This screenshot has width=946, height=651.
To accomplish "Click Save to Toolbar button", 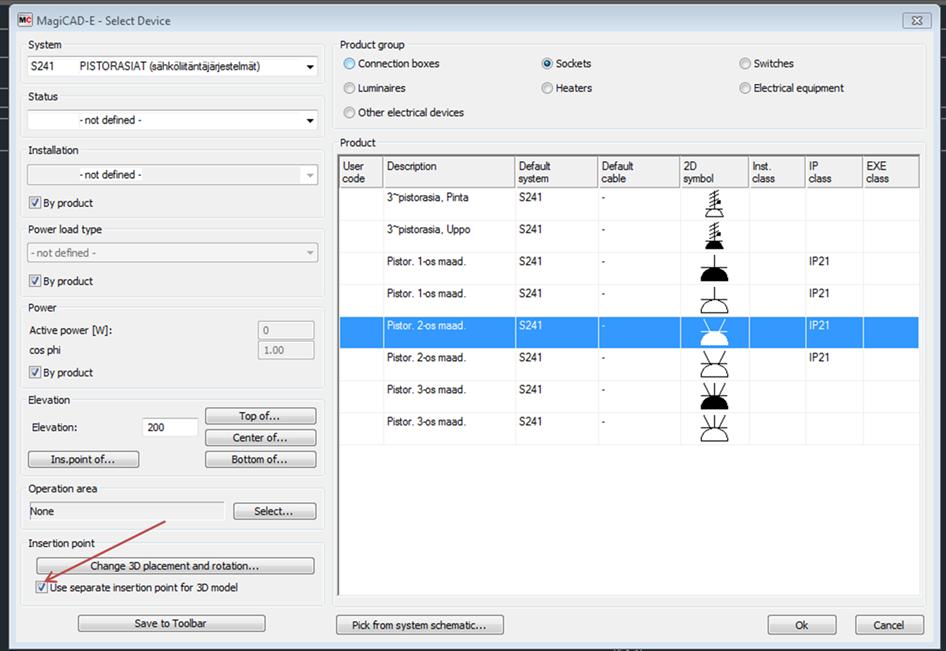I will pyautogui.click(x=171, y=623).
